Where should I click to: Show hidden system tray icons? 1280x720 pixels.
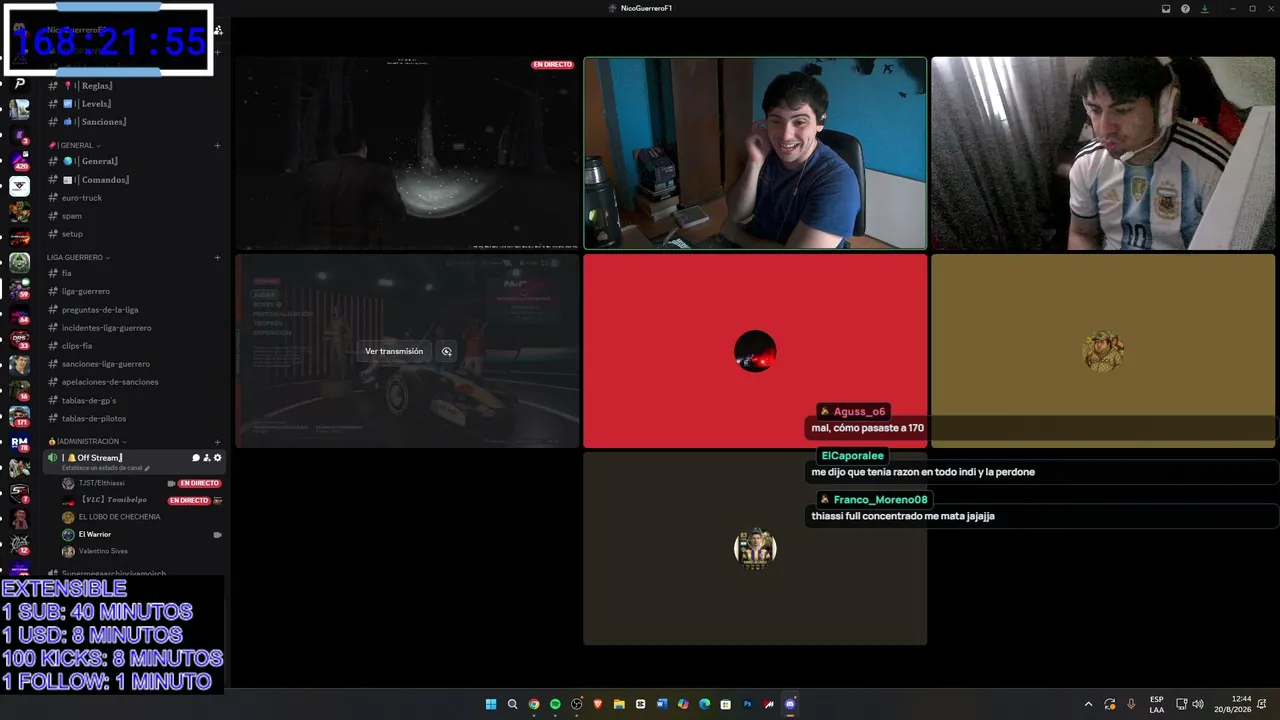tap(1088, 704)
